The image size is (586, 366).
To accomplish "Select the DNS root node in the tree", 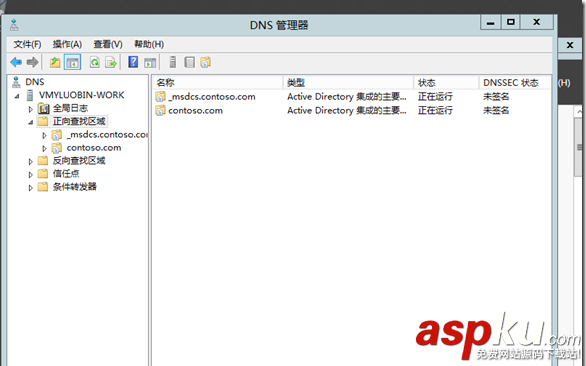I will point(34,82).
